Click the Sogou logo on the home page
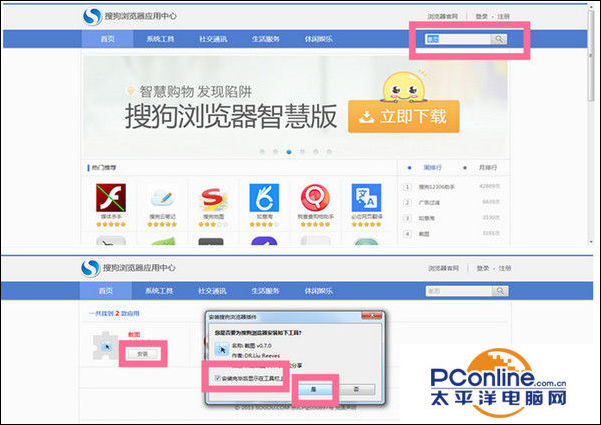601x425 pixels. coord(92,16)
